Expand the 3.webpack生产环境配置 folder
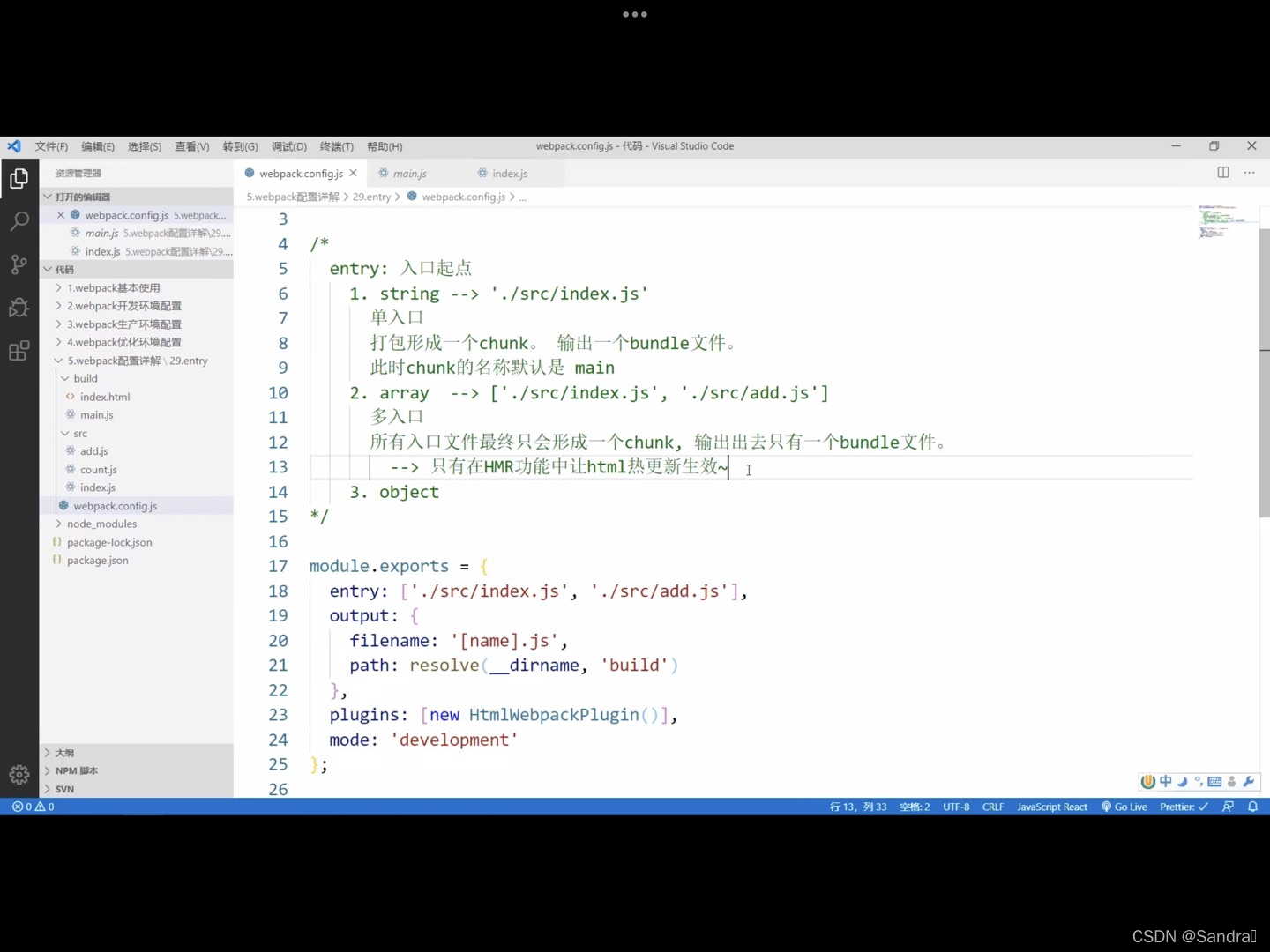 click(137, 324)
